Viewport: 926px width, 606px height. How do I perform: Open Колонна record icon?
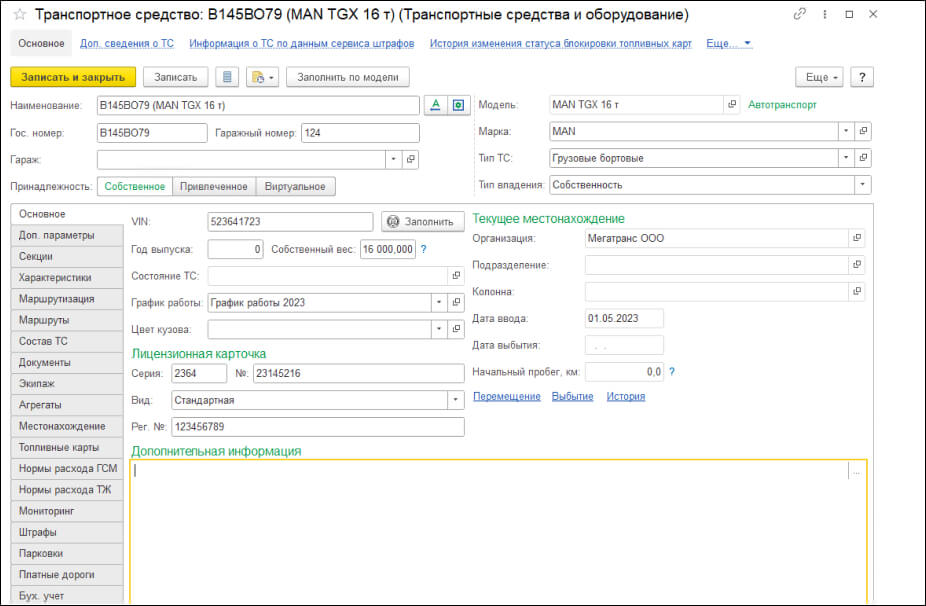[856, 291]
